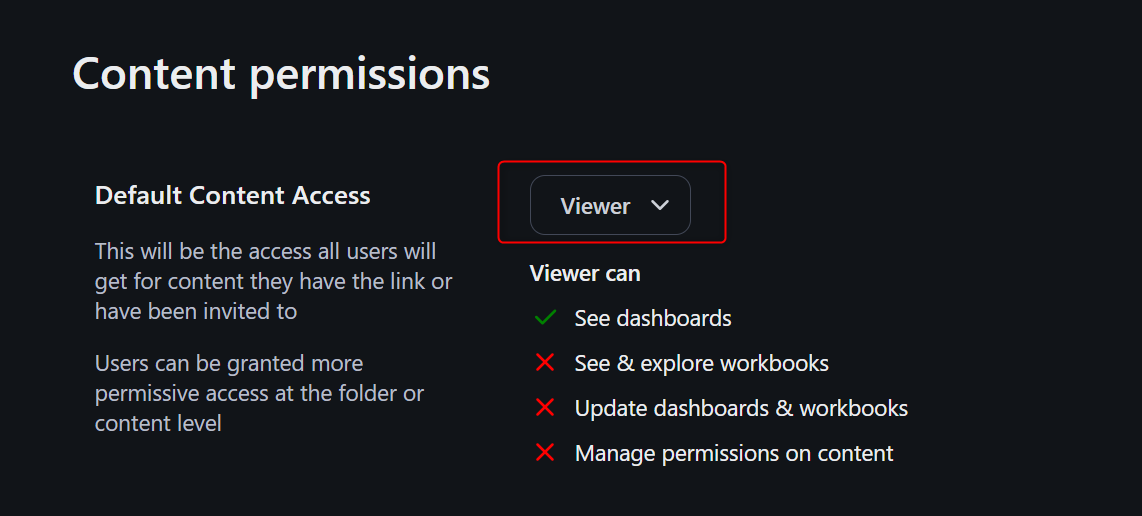The image size is (1142, 516).
Task: Click the line get for content they have the link or
Action: [x=273, y=281]
